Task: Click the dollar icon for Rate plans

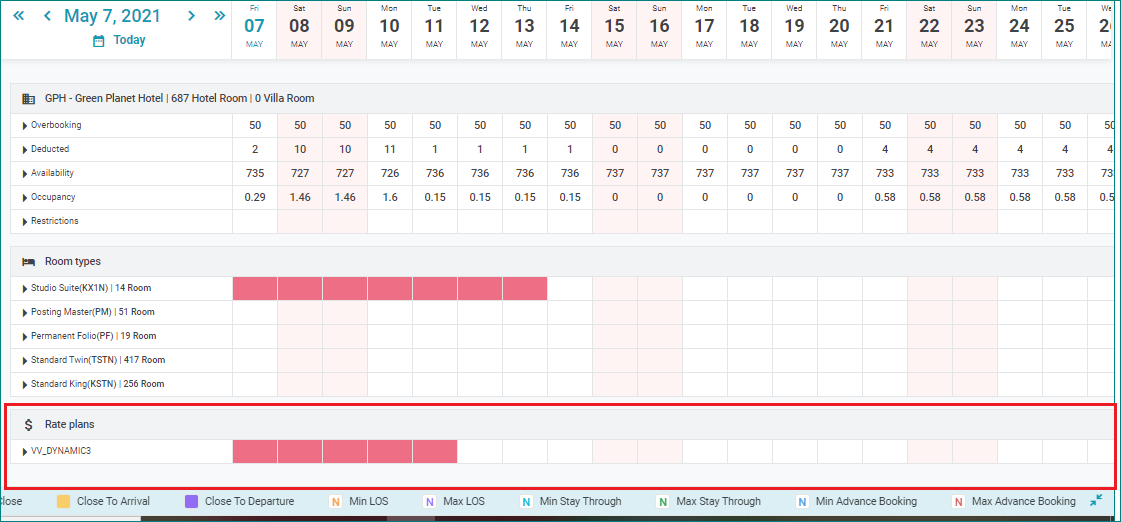Action: point(29,425)
